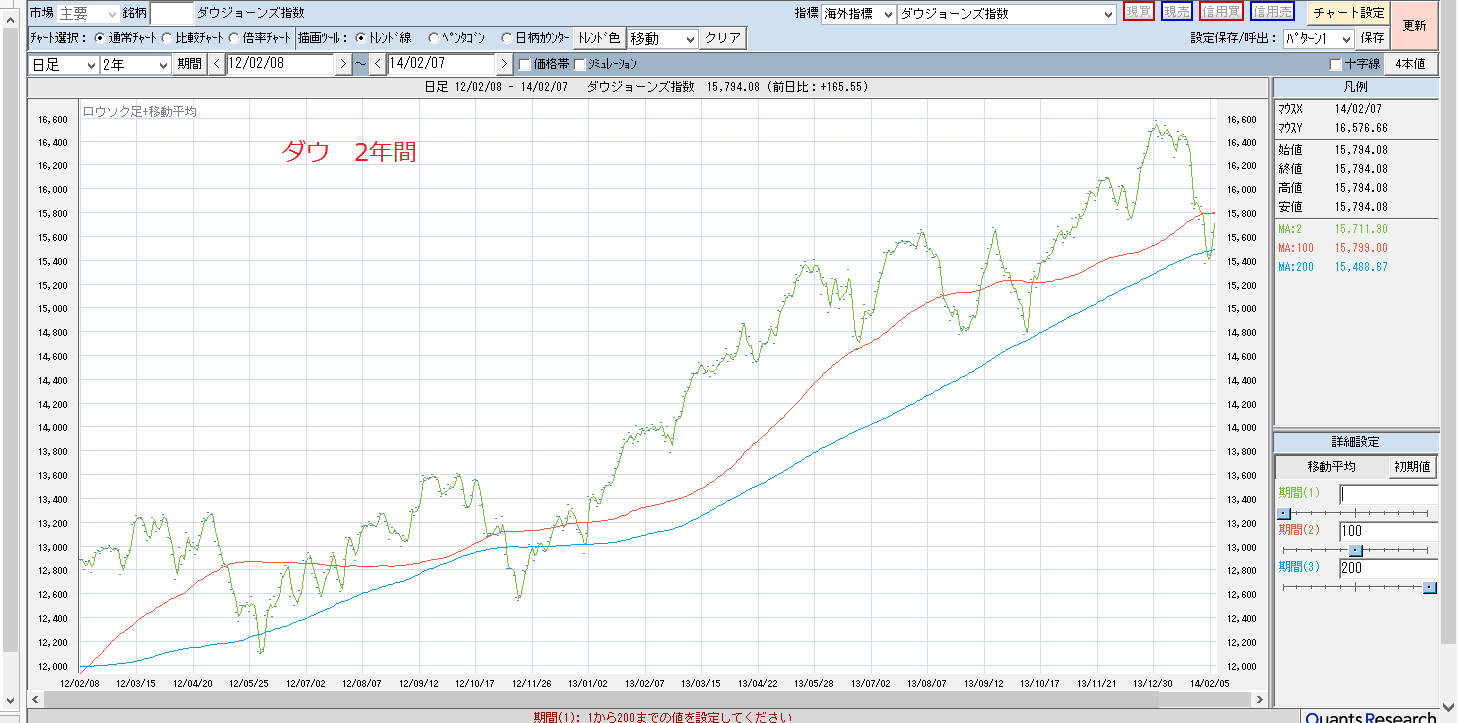The image size is (1467, 723).
Task: Click the 凡例 legend panel header
Action: [1356, 87]
